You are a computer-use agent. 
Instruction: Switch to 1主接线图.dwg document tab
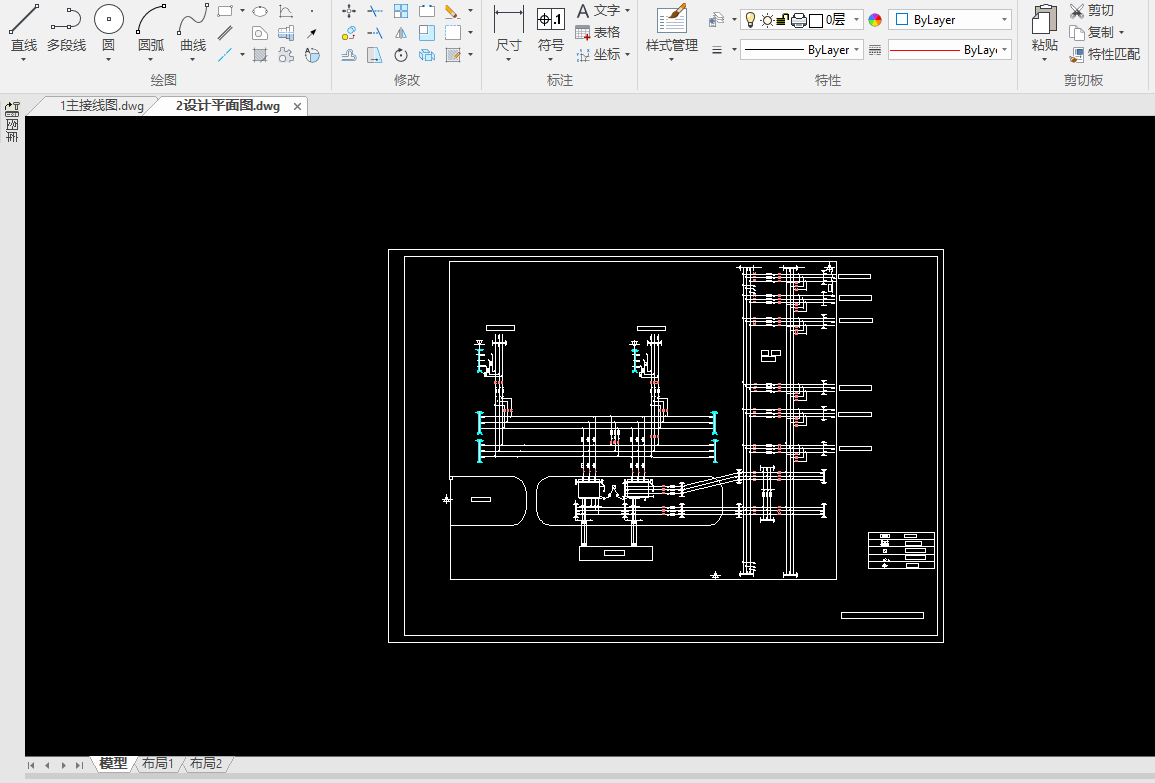[101, 105]
